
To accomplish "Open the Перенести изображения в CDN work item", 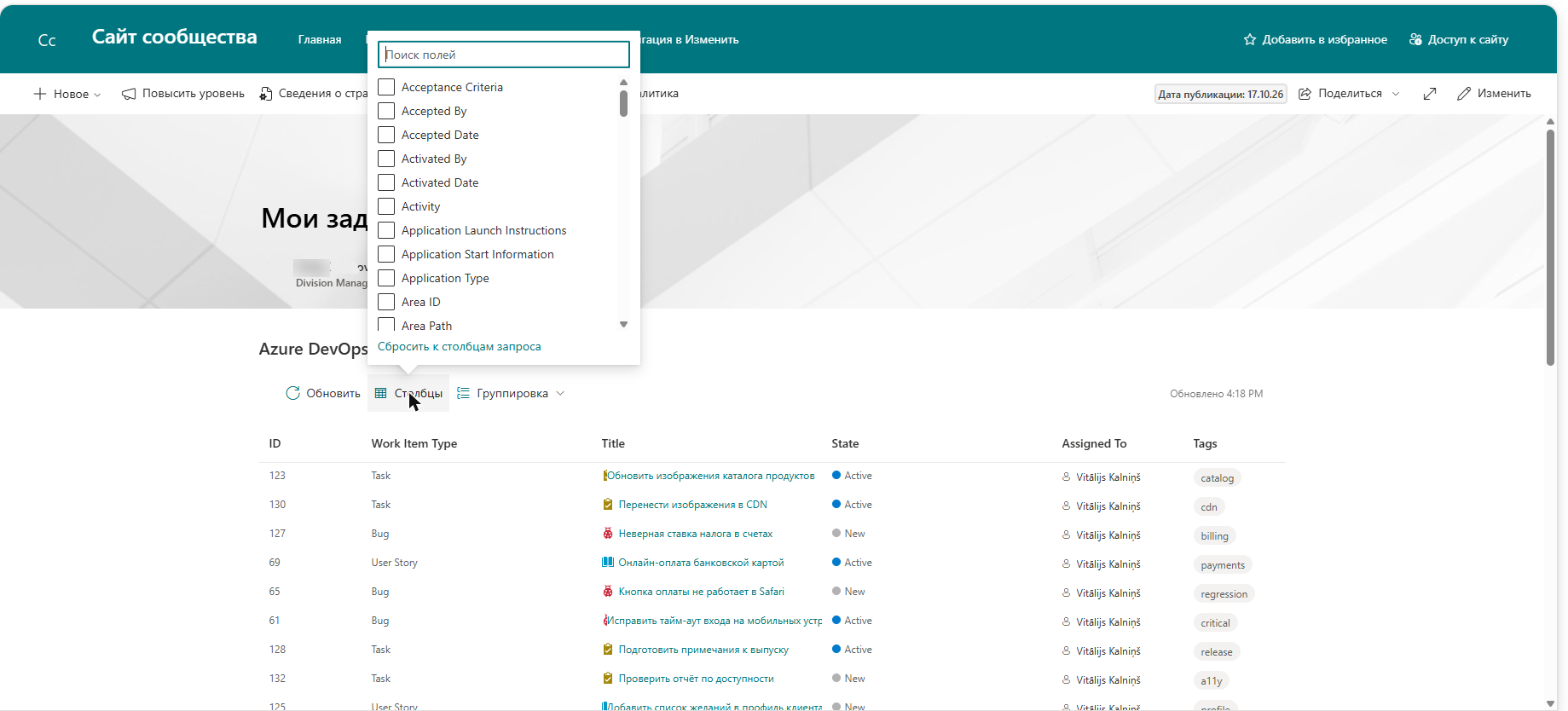I will coord(693,505).
